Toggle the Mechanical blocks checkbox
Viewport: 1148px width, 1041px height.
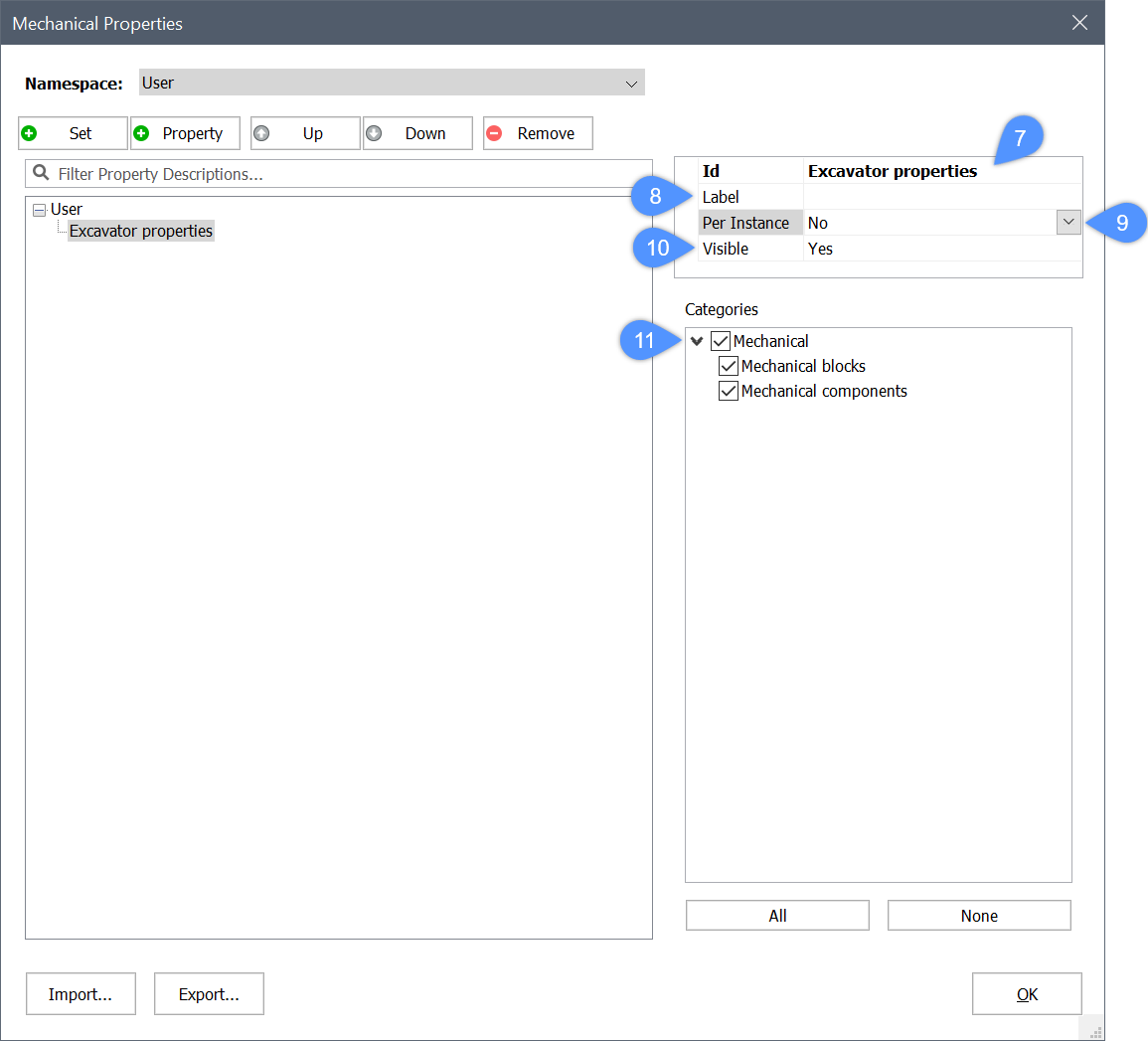click(x=729, y=366)
